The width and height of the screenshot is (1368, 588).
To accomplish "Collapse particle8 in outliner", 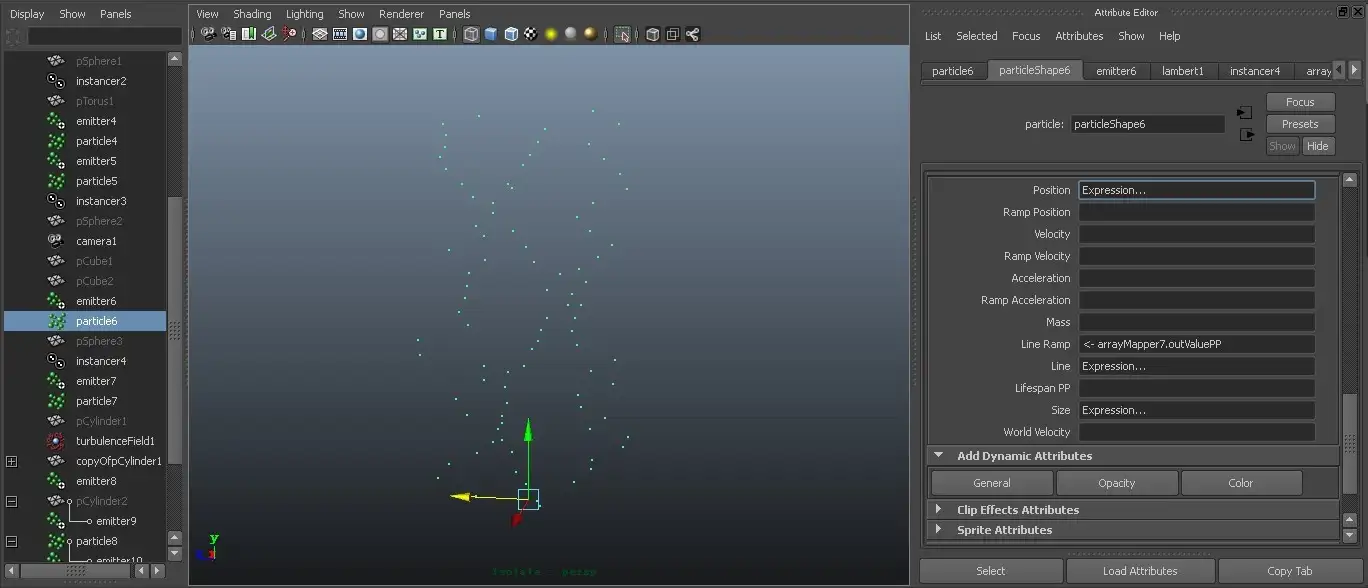I will coord(12,541).
